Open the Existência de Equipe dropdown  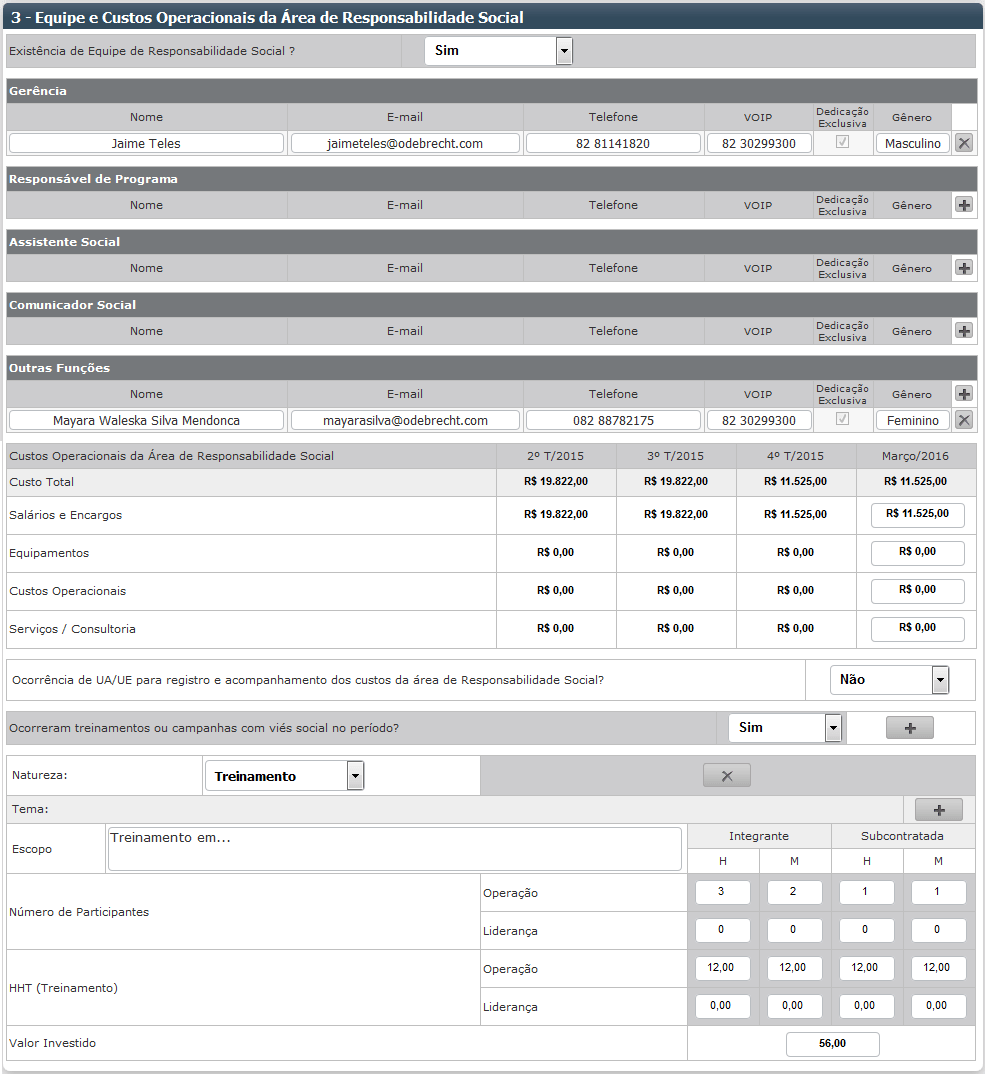pyautogui.click(x=564, y=51)
